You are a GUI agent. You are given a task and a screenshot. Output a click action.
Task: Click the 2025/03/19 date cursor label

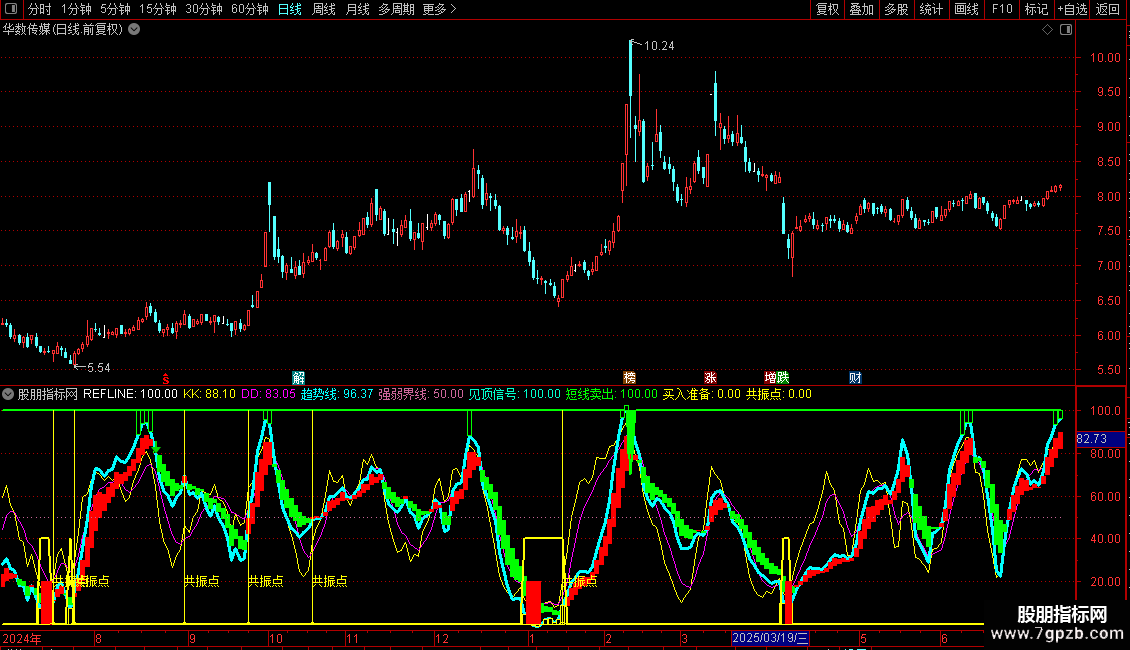tap(770, 638)
